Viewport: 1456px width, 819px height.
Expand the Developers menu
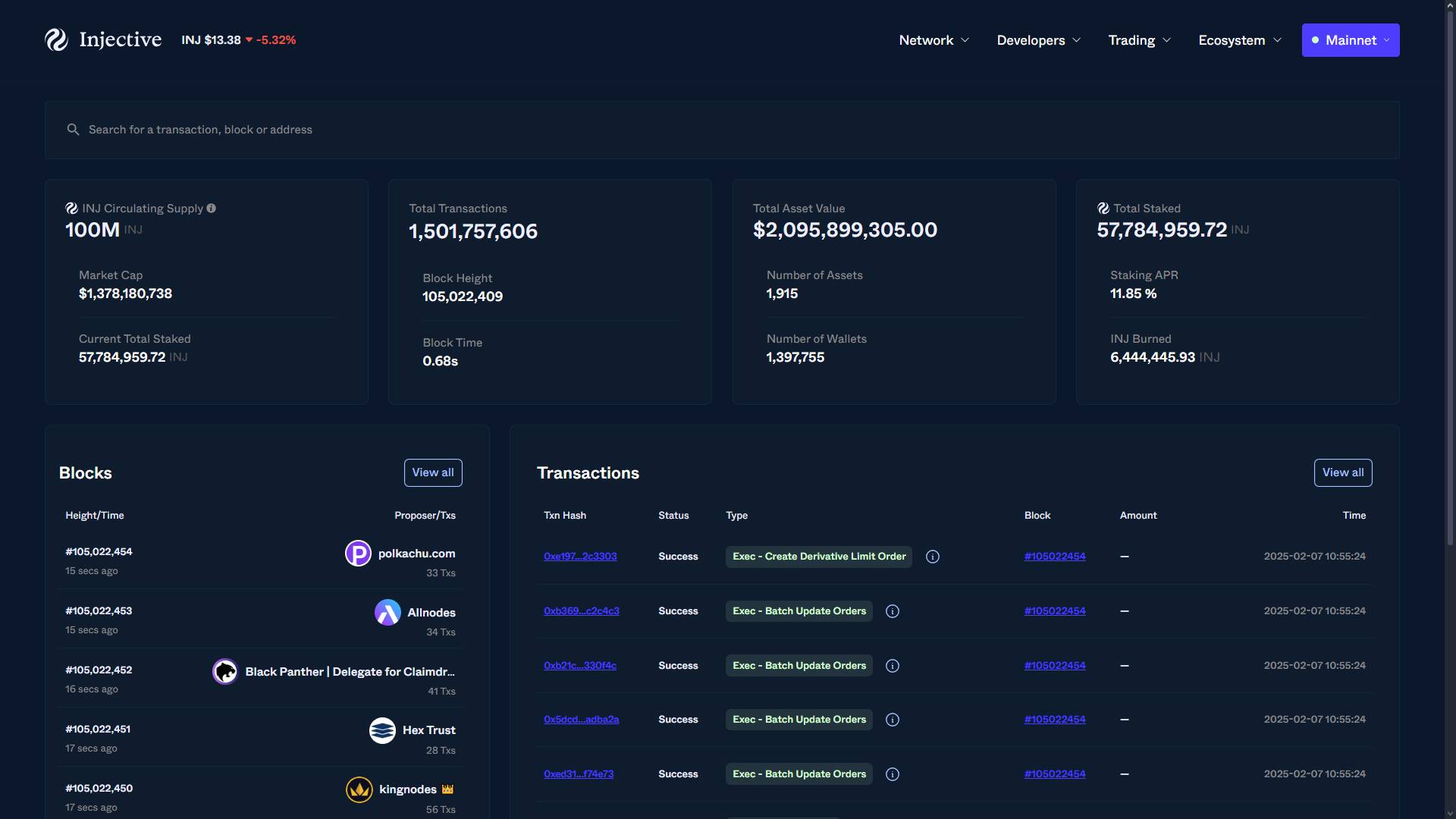[1038, 40]
